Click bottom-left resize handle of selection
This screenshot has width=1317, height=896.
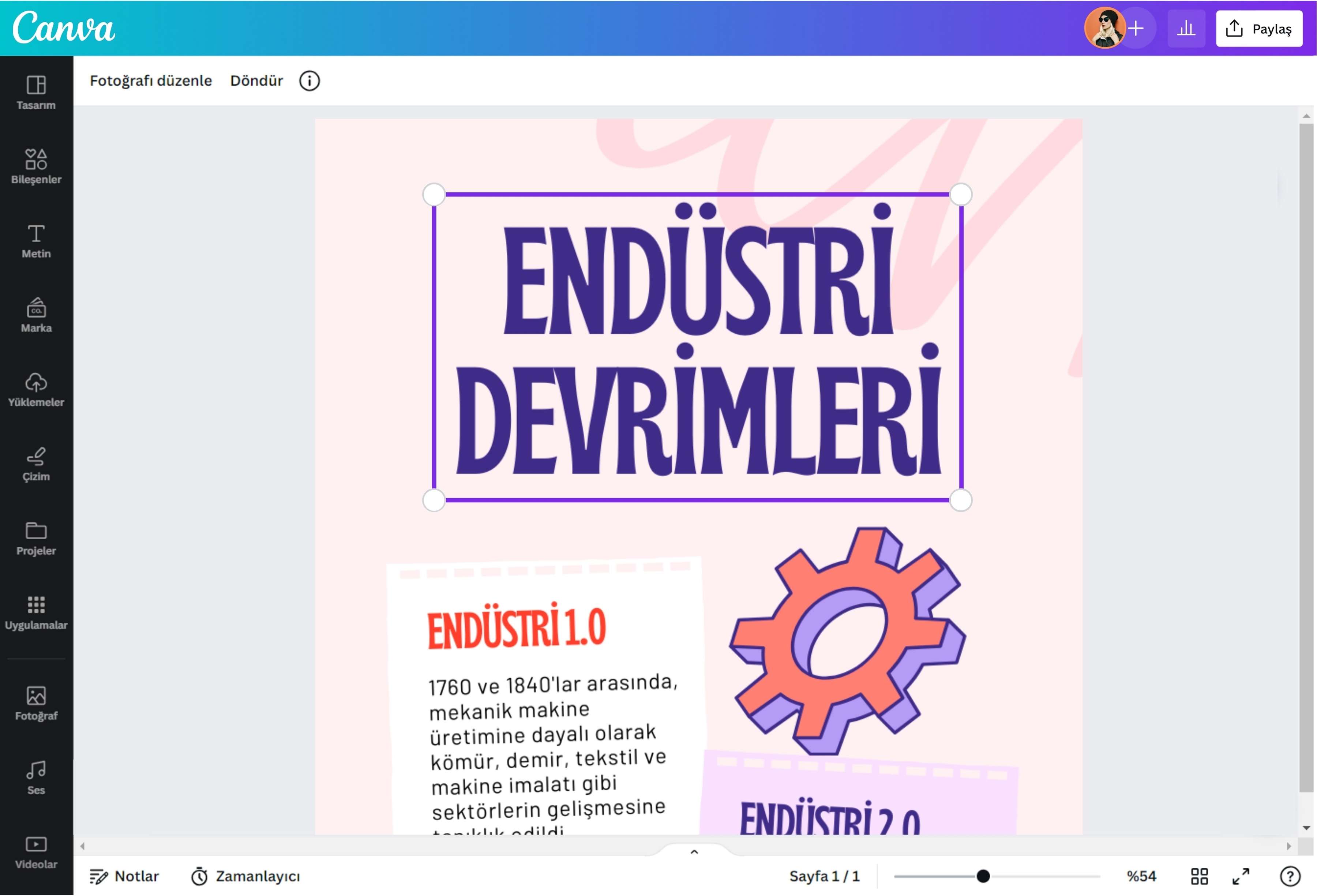pyautogui.click(x=434, y=500)
